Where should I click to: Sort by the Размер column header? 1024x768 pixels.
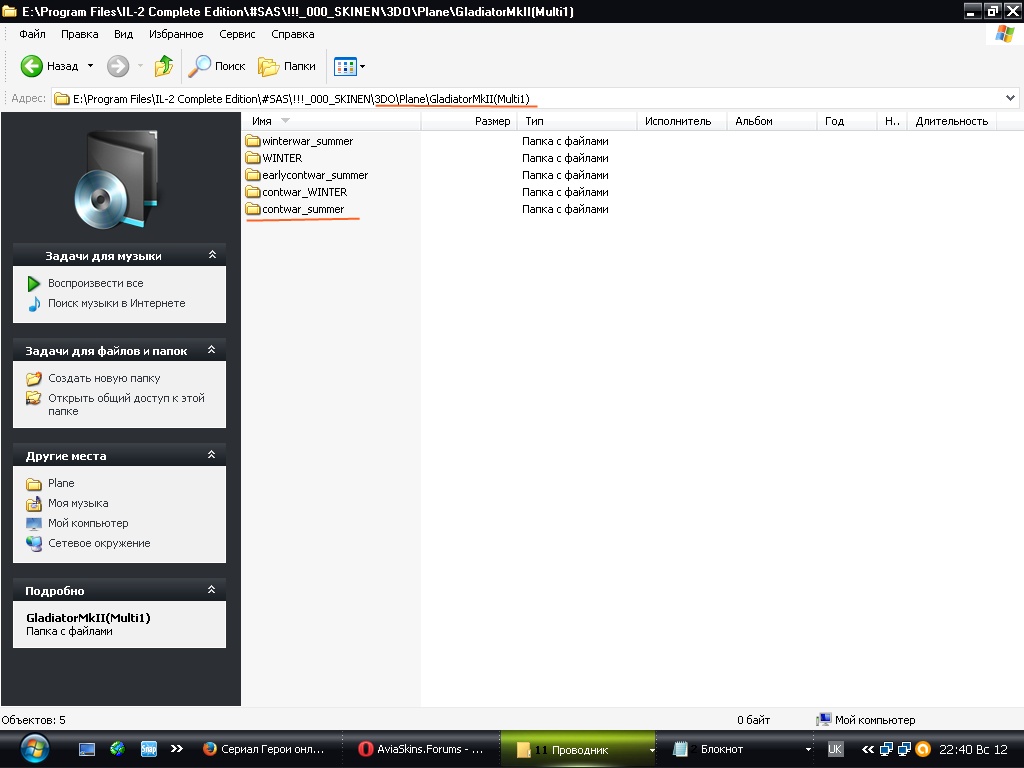coord(469,121)
